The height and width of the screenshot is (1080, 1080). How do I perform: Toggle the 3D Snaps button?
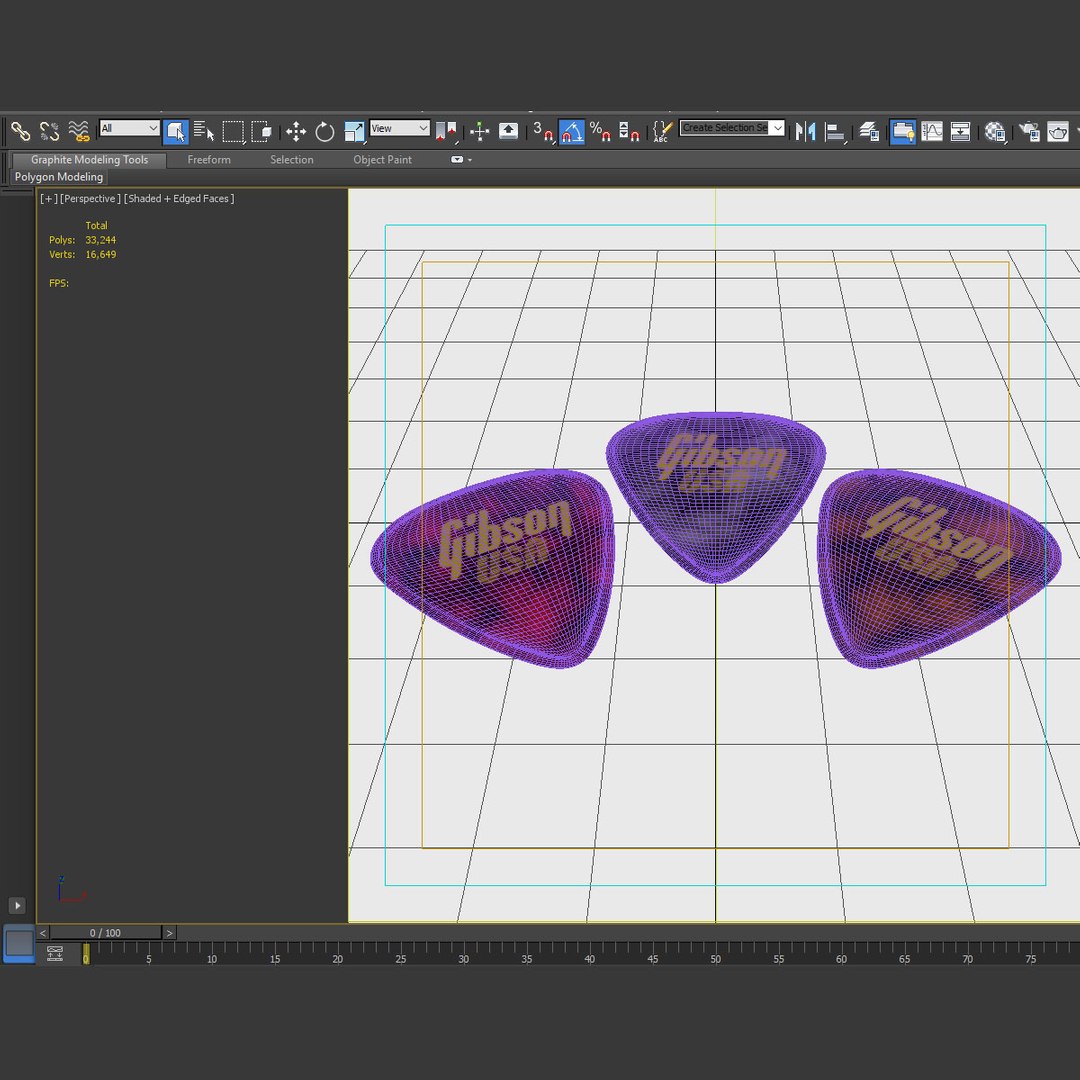pyautogui.click(x=543, y=131)
